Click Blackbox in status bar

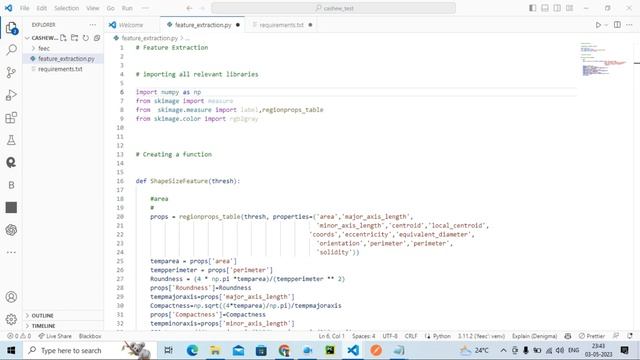(90, 336)
